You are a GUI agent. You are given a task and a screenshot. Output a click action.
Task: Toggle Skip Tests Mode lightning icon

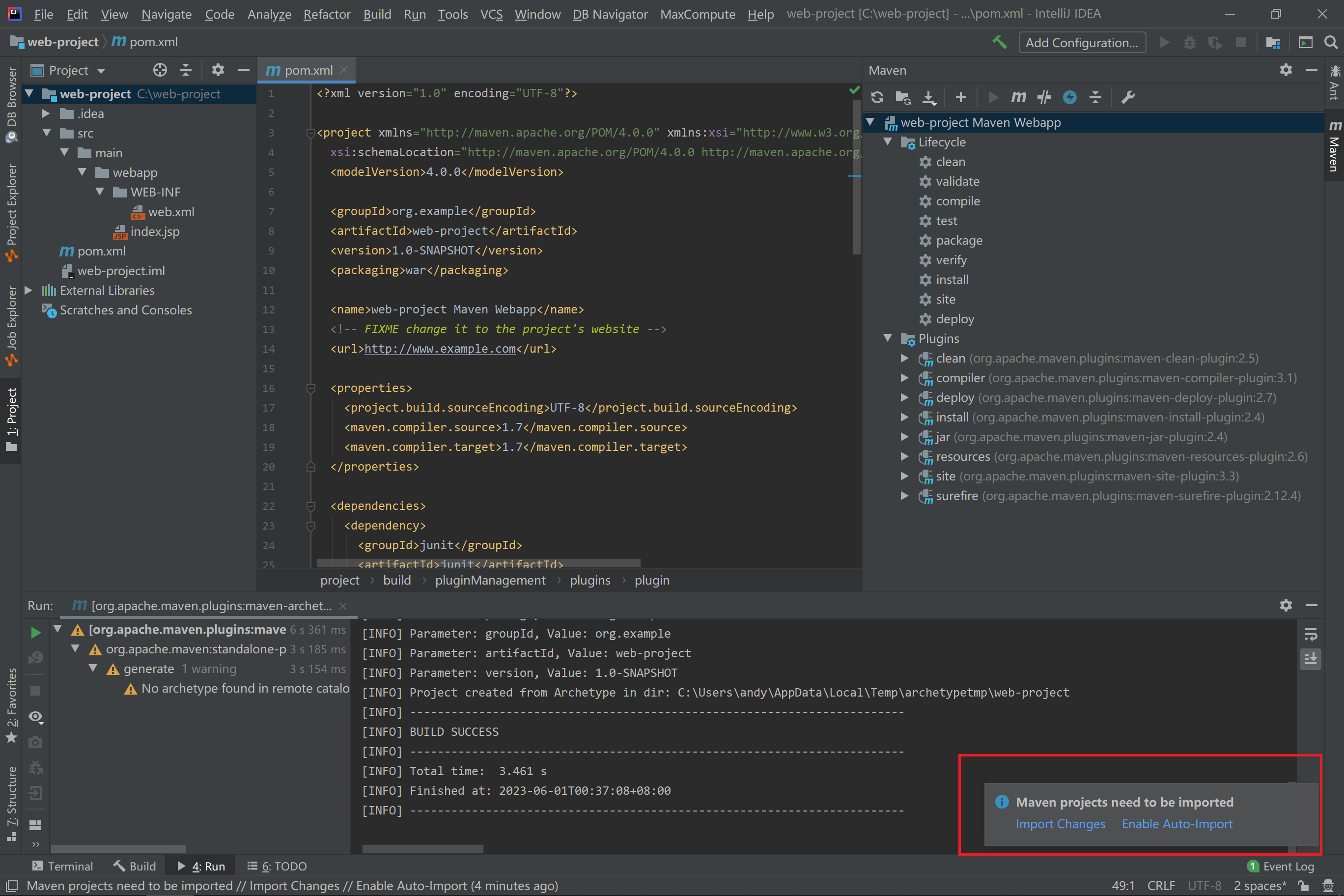click(x=1070, y=97)
